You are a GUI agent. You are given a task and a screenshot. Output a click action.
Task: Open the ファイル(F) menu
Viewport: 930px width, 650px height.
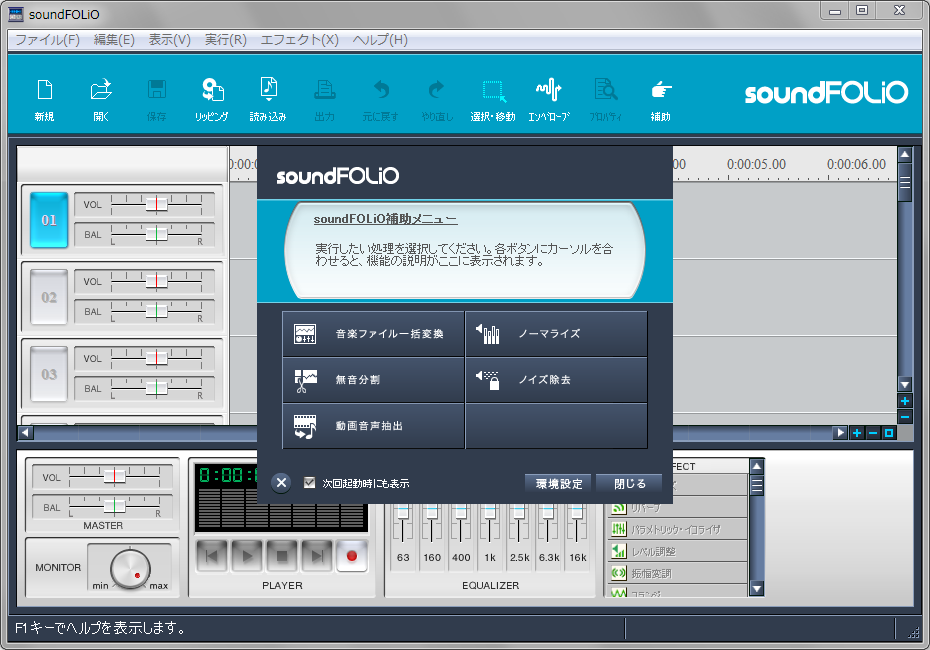[47, 40]
